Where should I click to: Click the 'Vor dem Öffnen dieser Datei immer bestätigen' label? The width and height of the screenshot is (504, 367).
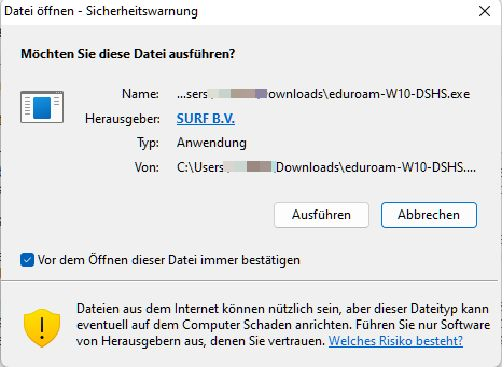(x=169, y=260)
